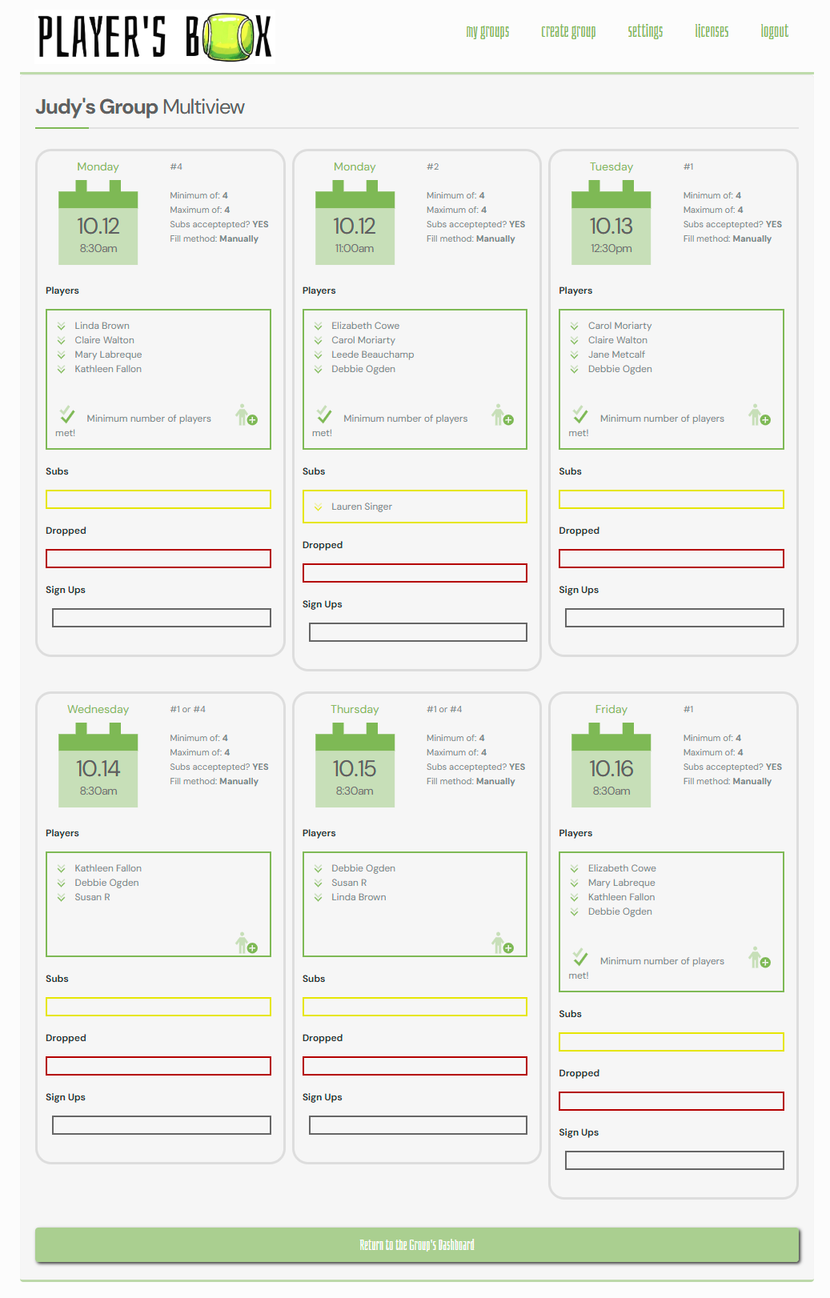Expand Kathleen Fallon chevron in Wednesday card
Image resolution: width=830 pixels, height=1298 pixels.
(x=62, y=869)
